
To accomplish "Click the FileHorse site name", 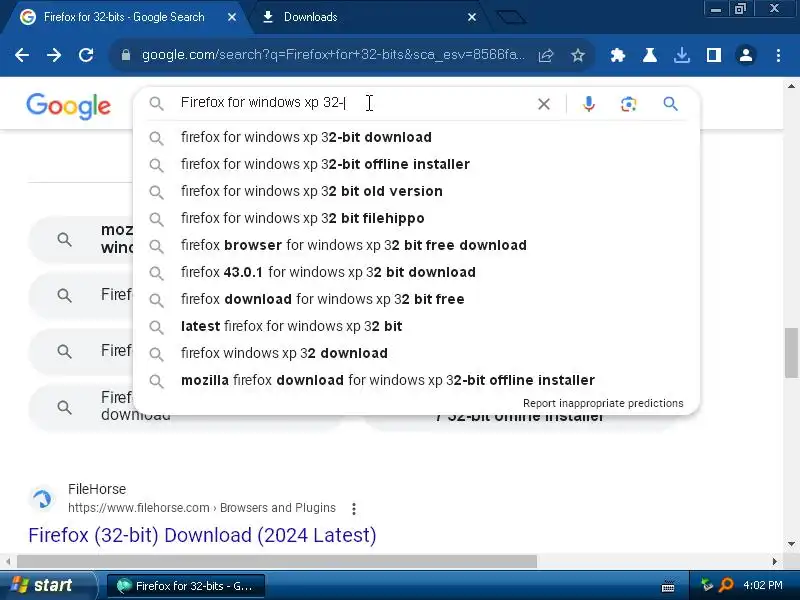I will [97, 489].
